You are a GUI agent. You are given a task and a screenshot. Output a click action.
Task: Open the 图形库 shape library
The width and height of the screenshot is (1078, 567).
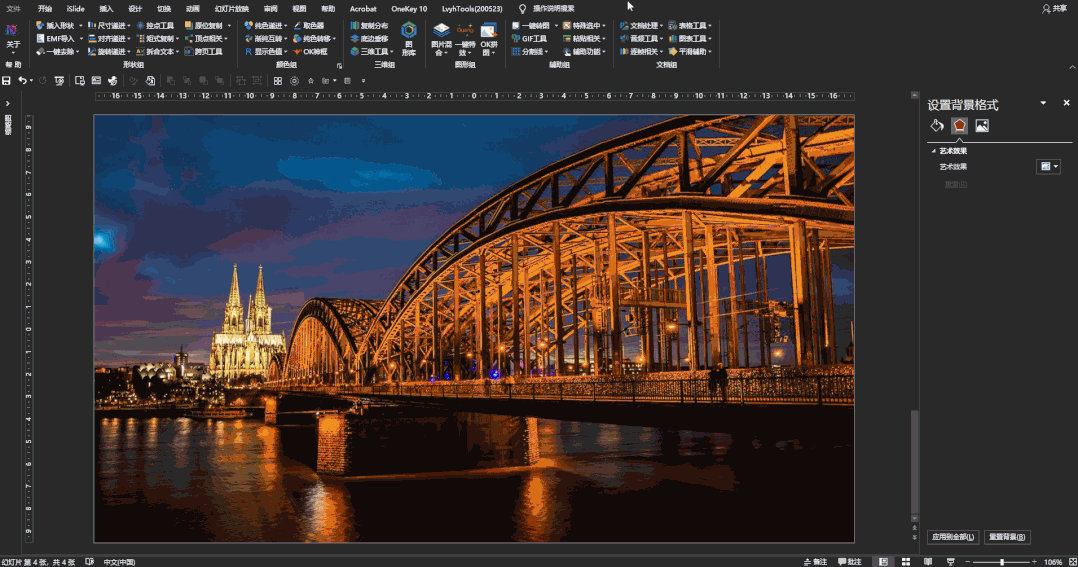tap(409, 38)
